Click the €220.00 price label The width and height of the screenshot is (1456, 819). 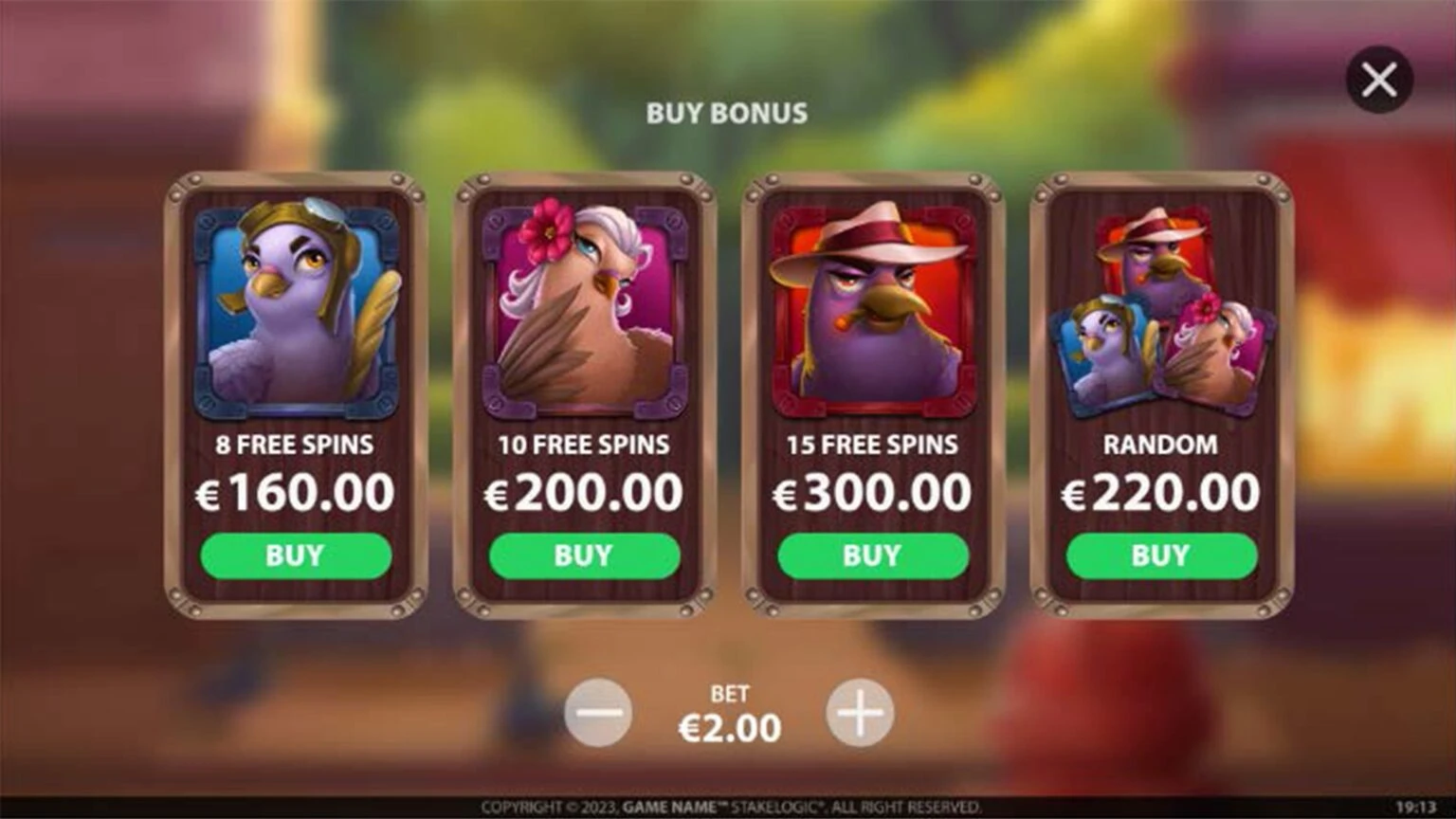(1161, 493)
